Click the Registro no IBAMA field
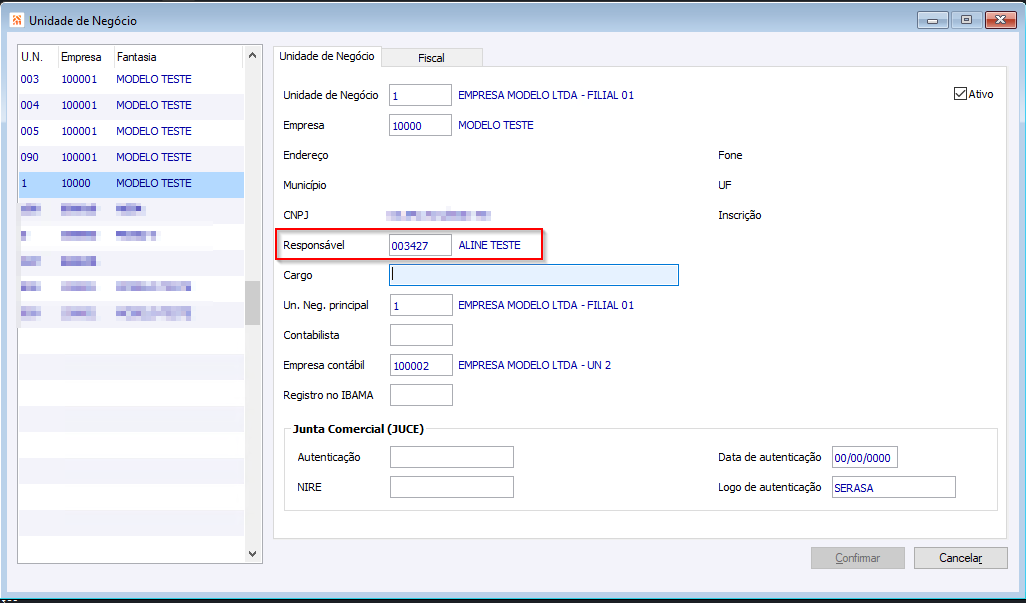 (421, 395)
